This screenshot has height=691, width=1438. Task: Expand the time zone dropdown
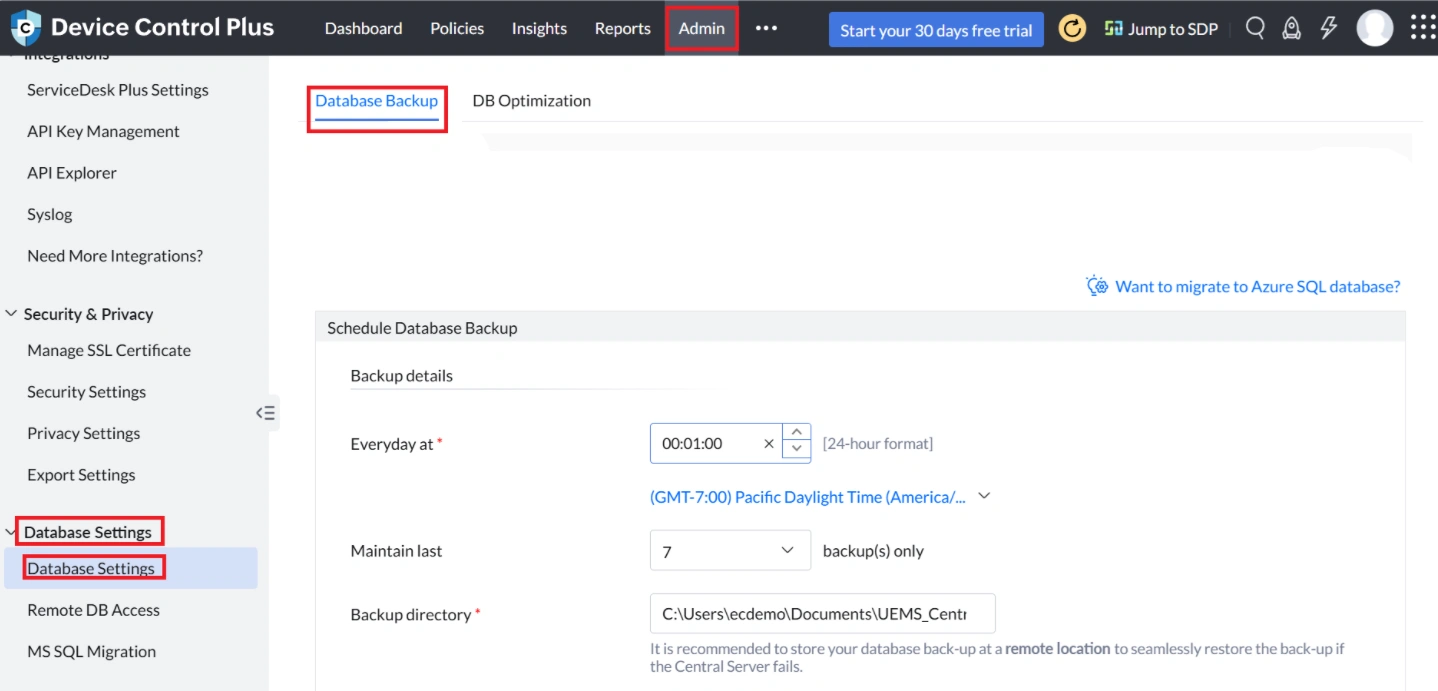coord(984,496)
